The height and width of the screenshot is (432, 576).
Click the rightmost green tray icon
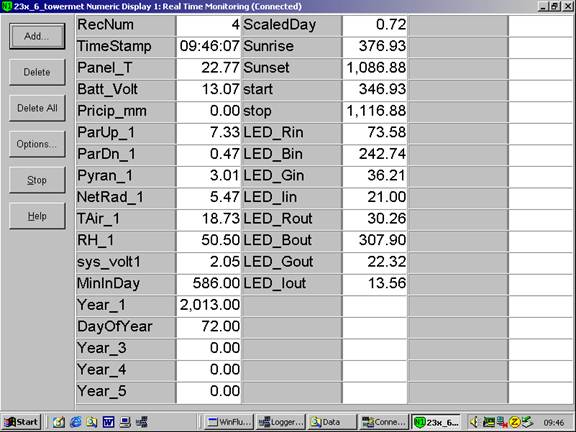(x=528, y=422)
